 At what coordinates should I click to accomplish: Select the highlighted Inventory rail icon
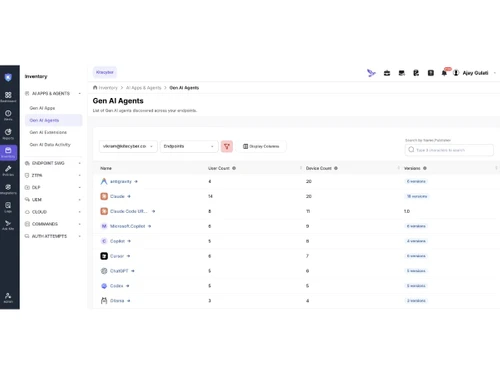pyautogui.click(x=8, y=152)
